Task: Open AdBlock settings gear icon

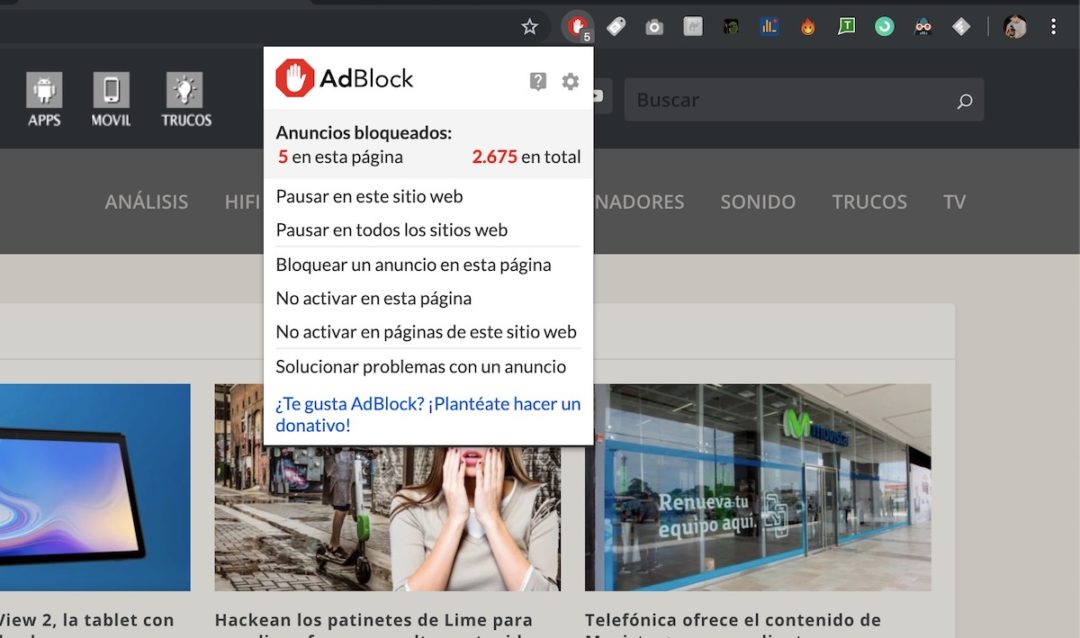Action: coord(570,81)
